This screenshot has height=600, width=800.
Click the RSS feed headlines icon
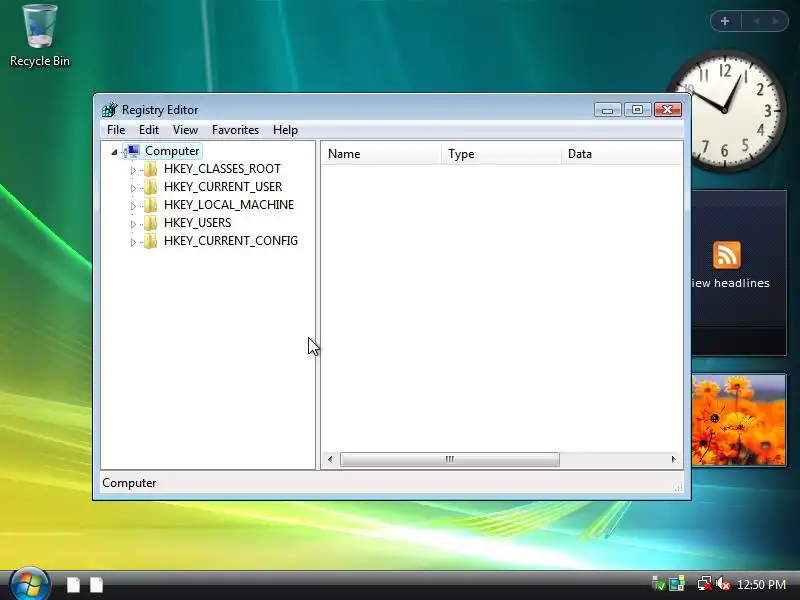coord(727,255)
